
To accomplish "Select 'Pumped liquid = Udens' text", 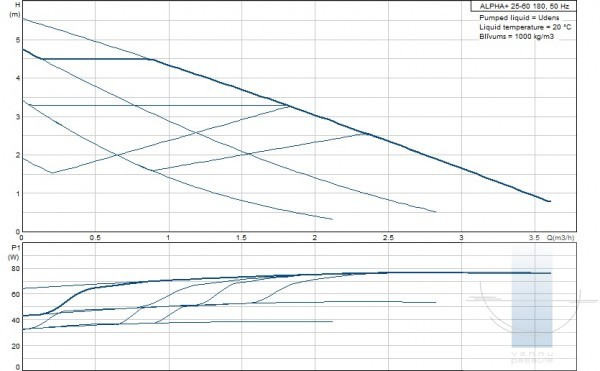I will click(x=519, y=18).
